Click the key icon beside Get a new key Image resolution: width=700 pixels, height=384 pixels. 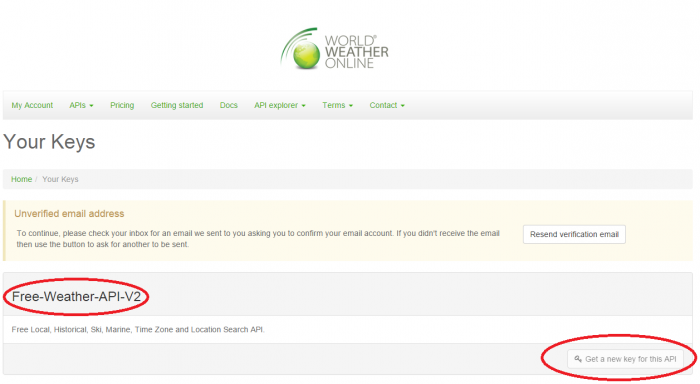pyautogui.click(x=578, y=359)
